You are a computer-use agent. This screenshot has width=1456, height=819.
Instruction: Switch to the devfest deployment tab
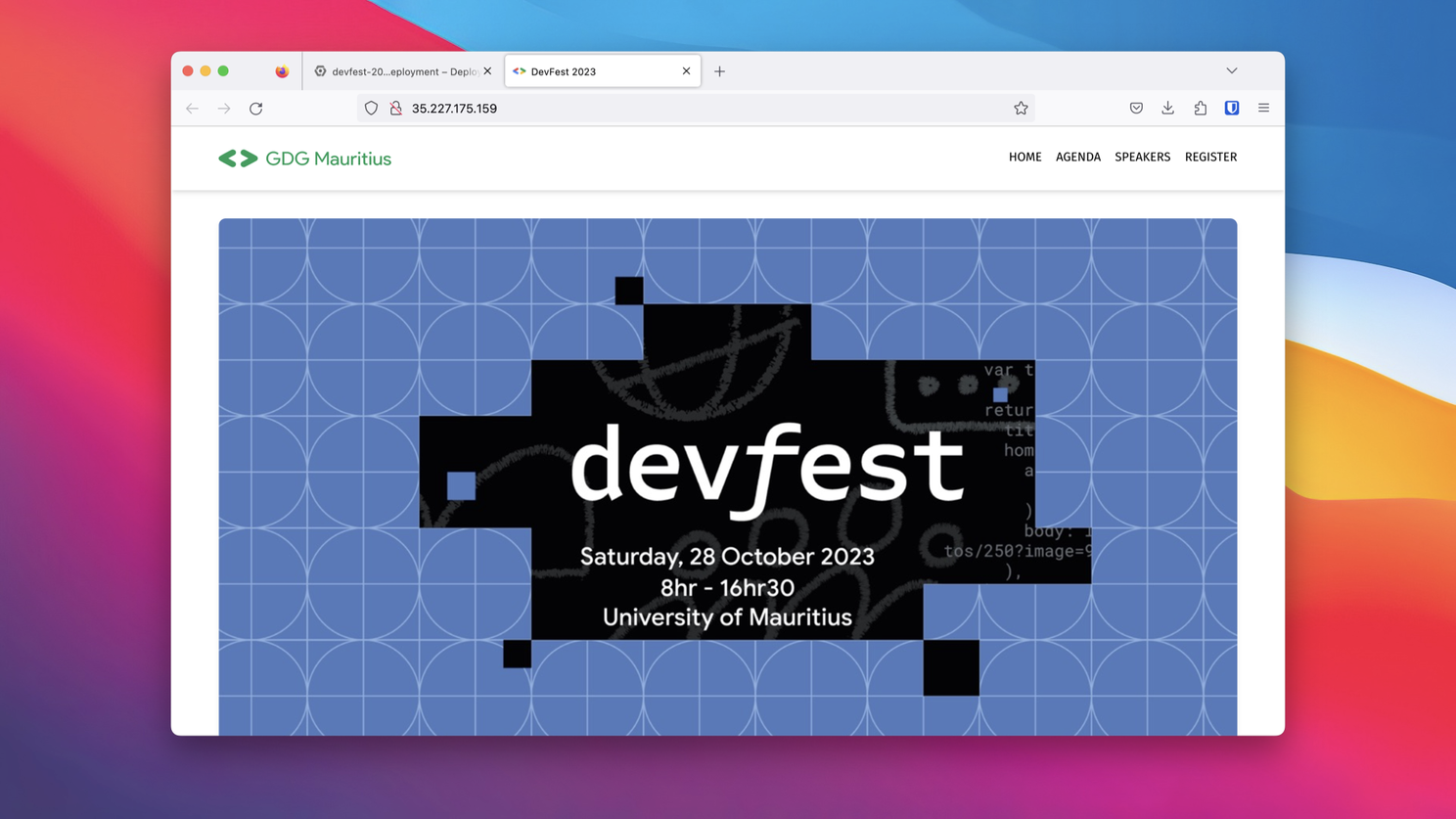click(402, 71)
